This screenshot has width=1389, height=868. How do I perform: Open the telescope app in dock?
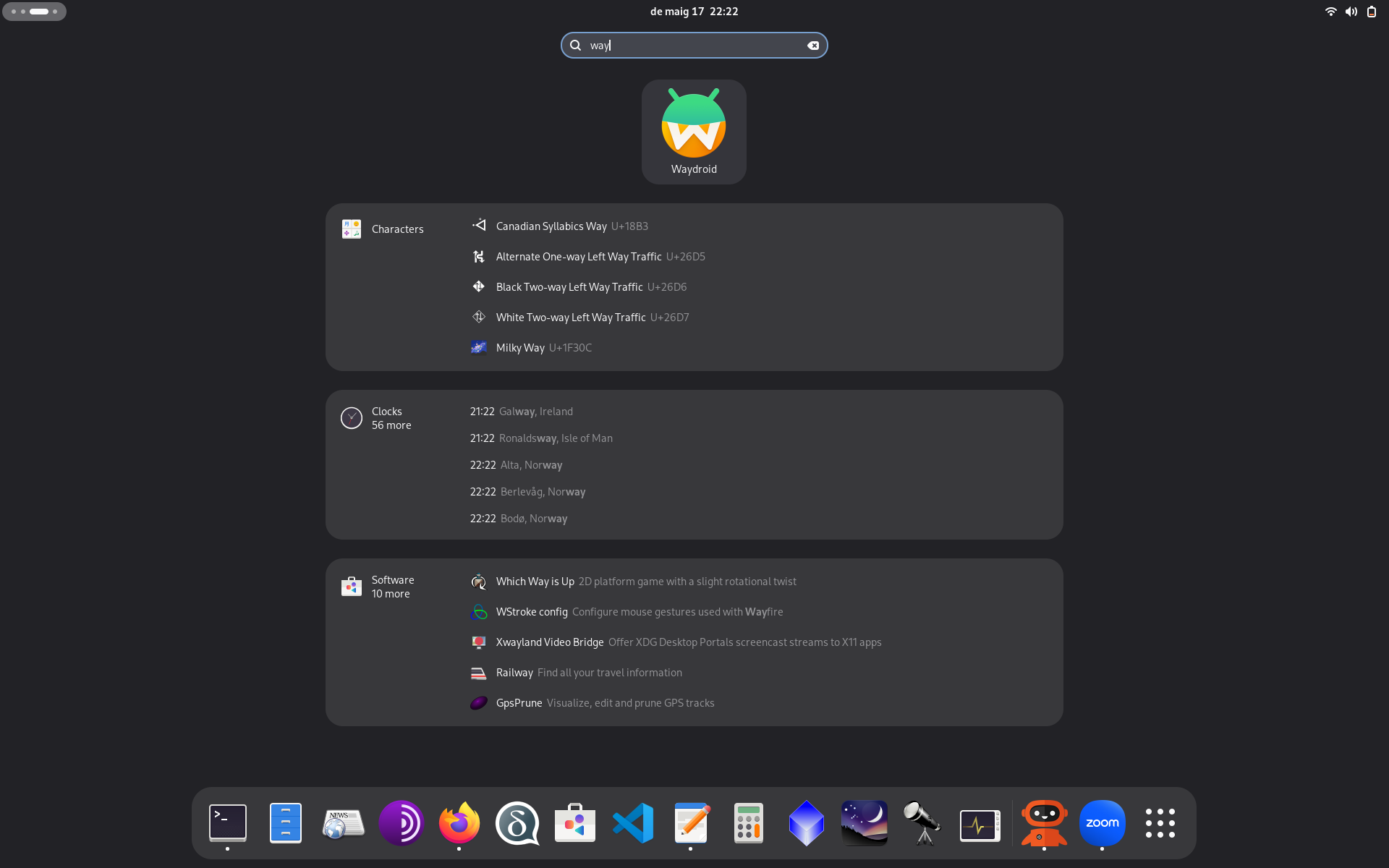[922, 823]
